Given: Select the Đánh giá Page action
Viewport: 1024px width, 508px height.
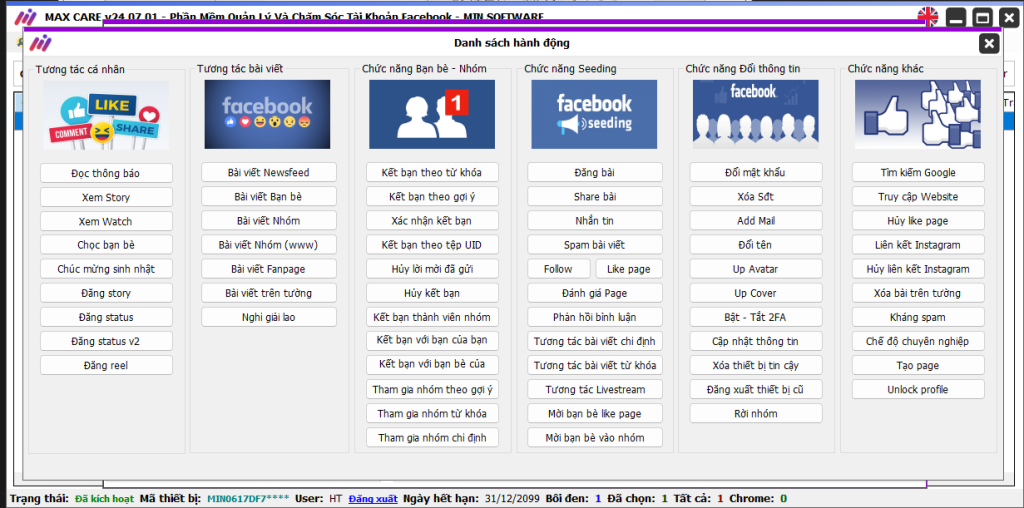Looking at the screenshot, I should (595, 293).
